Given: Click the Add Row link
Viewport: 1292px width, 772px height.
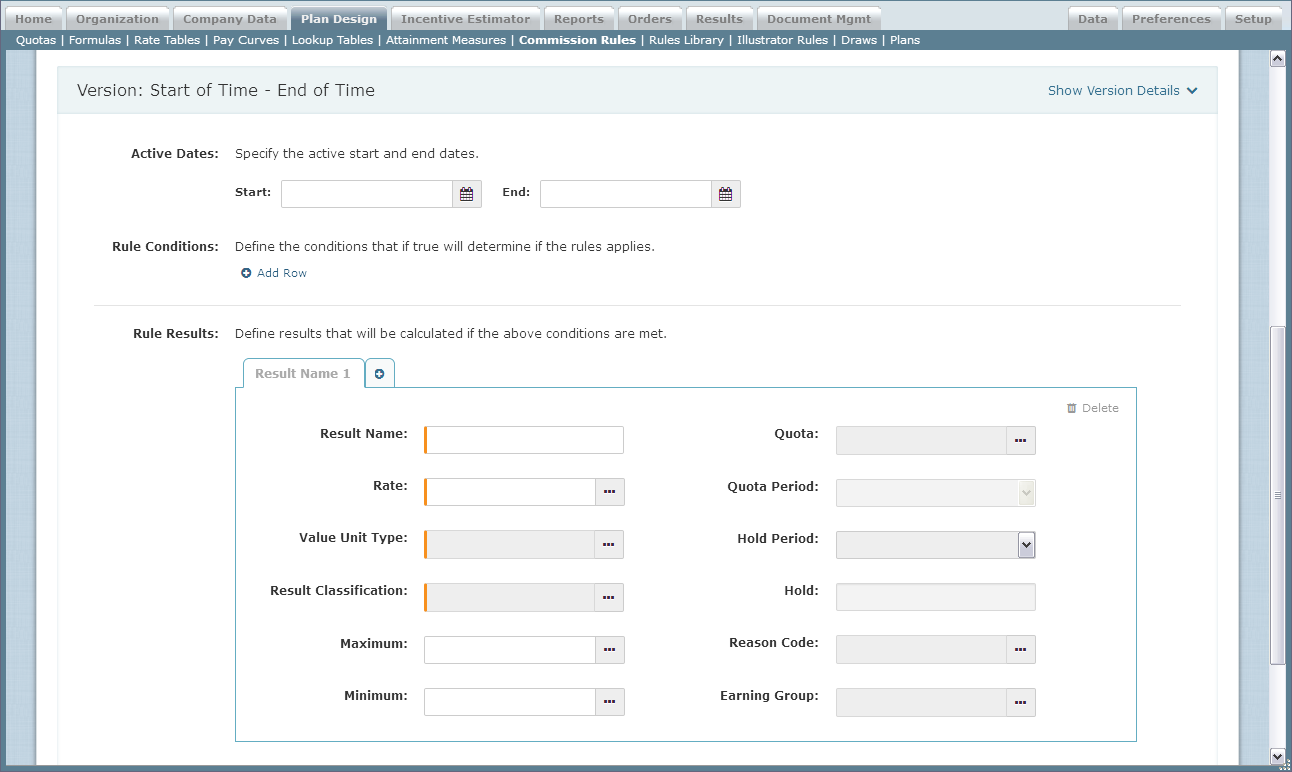Looking at the screenshot, I should (281, 273).
